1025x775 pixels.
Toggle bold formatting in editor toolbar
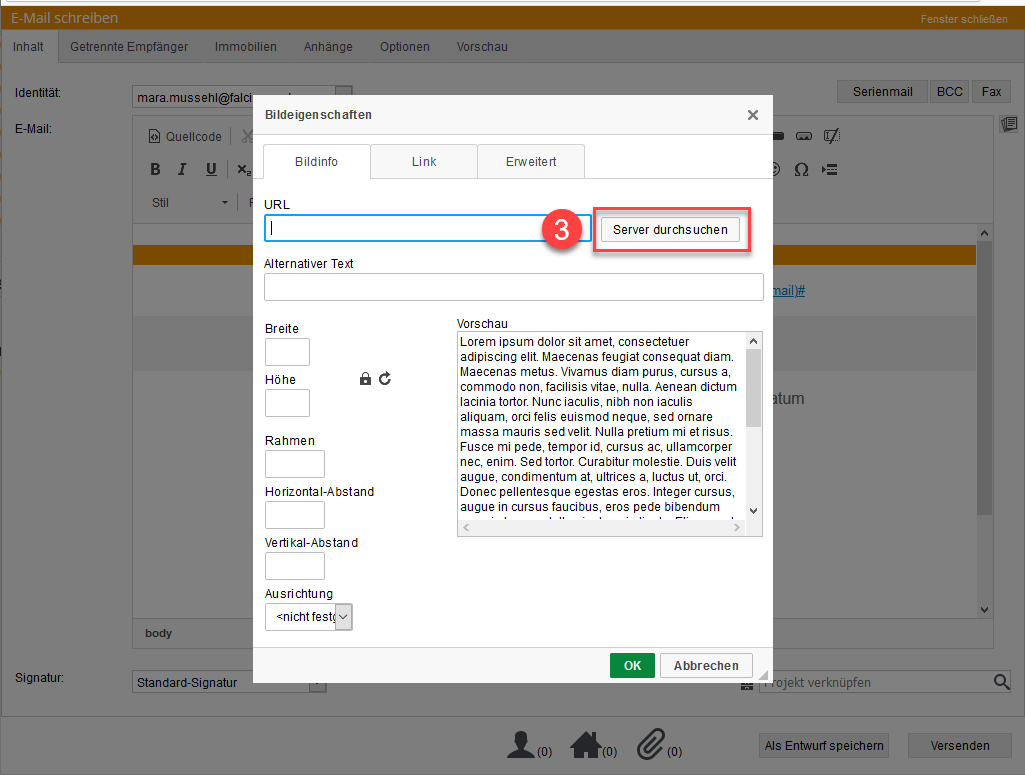tap(155, 169)
